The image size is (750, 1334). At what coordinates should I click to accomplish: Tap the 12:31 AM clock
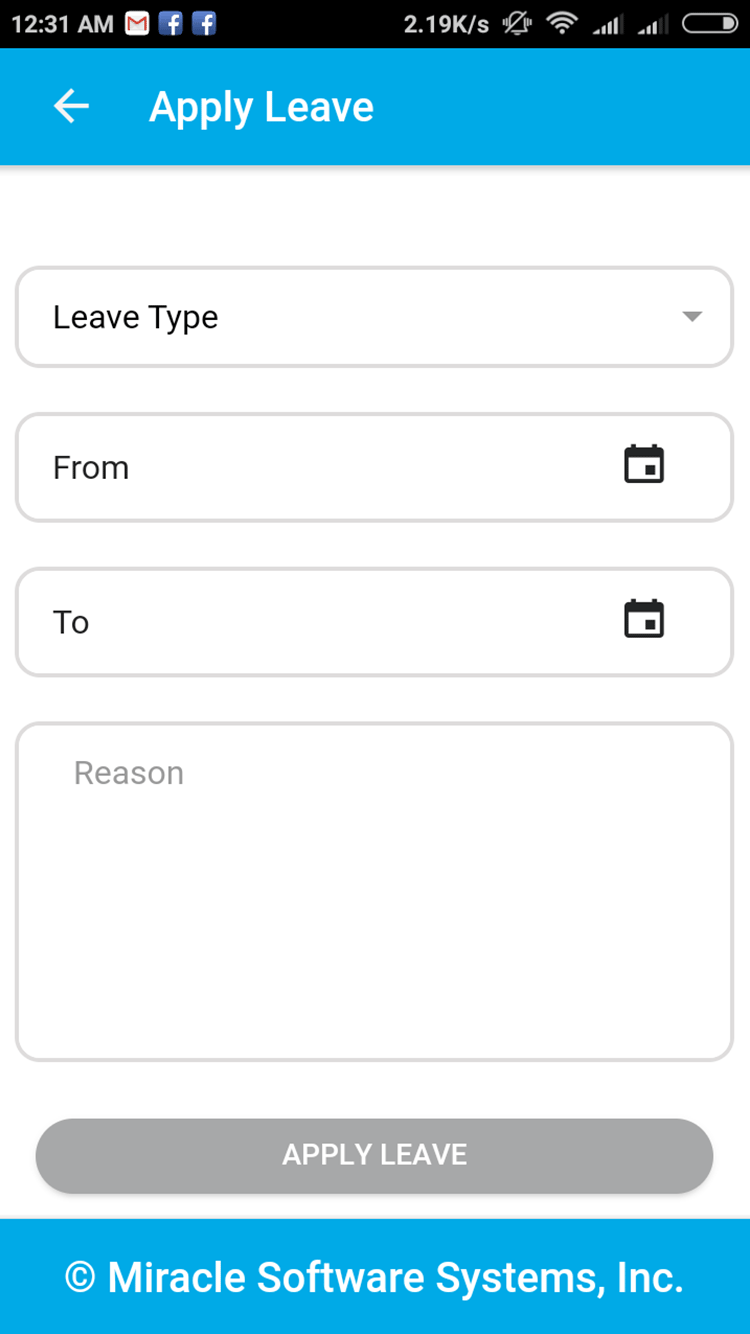click(x=62, y=24)
